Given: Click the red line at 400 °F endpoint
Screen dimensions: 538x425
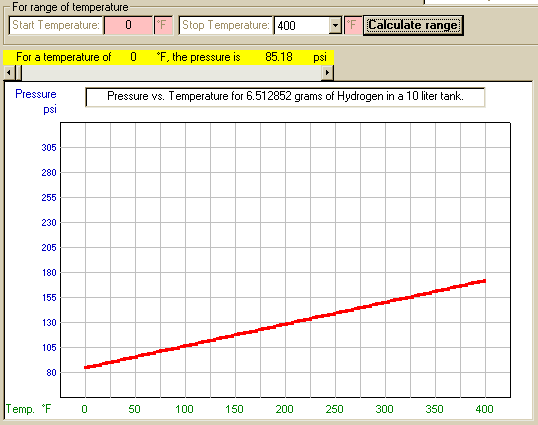Looking at the screenshot, I should pos(484,281).
